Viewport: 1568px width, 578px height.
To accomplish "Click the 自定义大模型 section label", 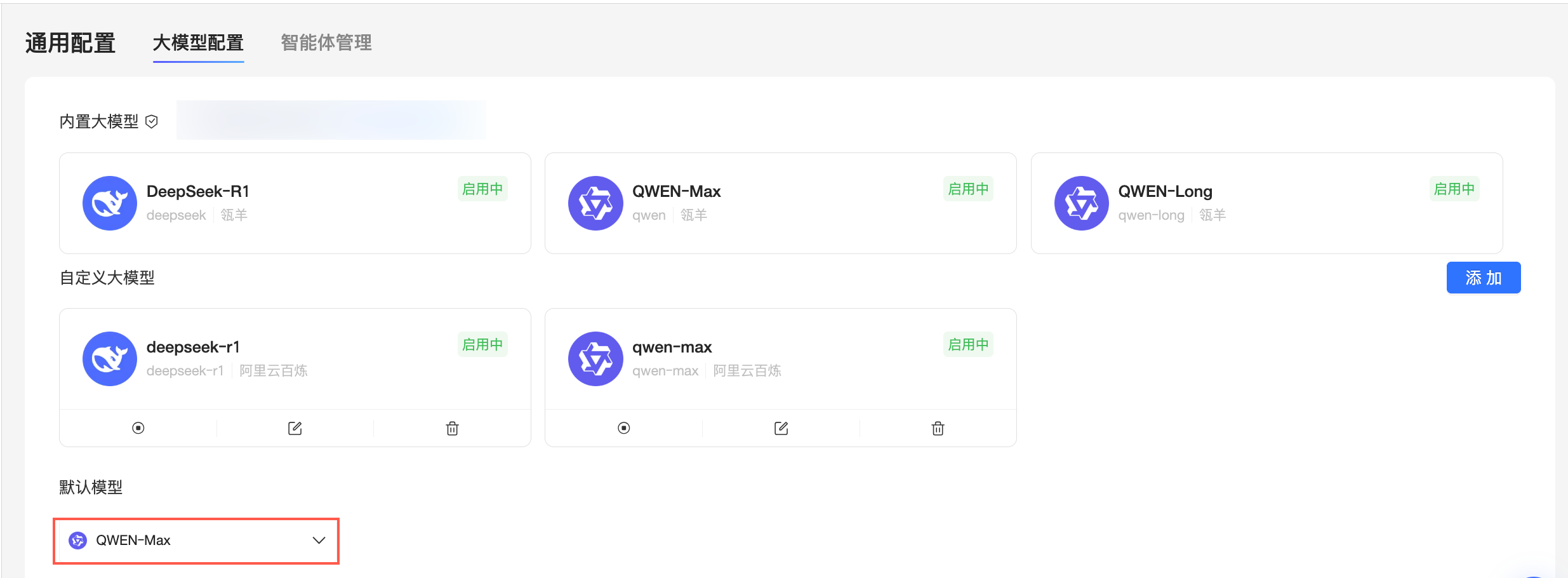I will 107,278.
